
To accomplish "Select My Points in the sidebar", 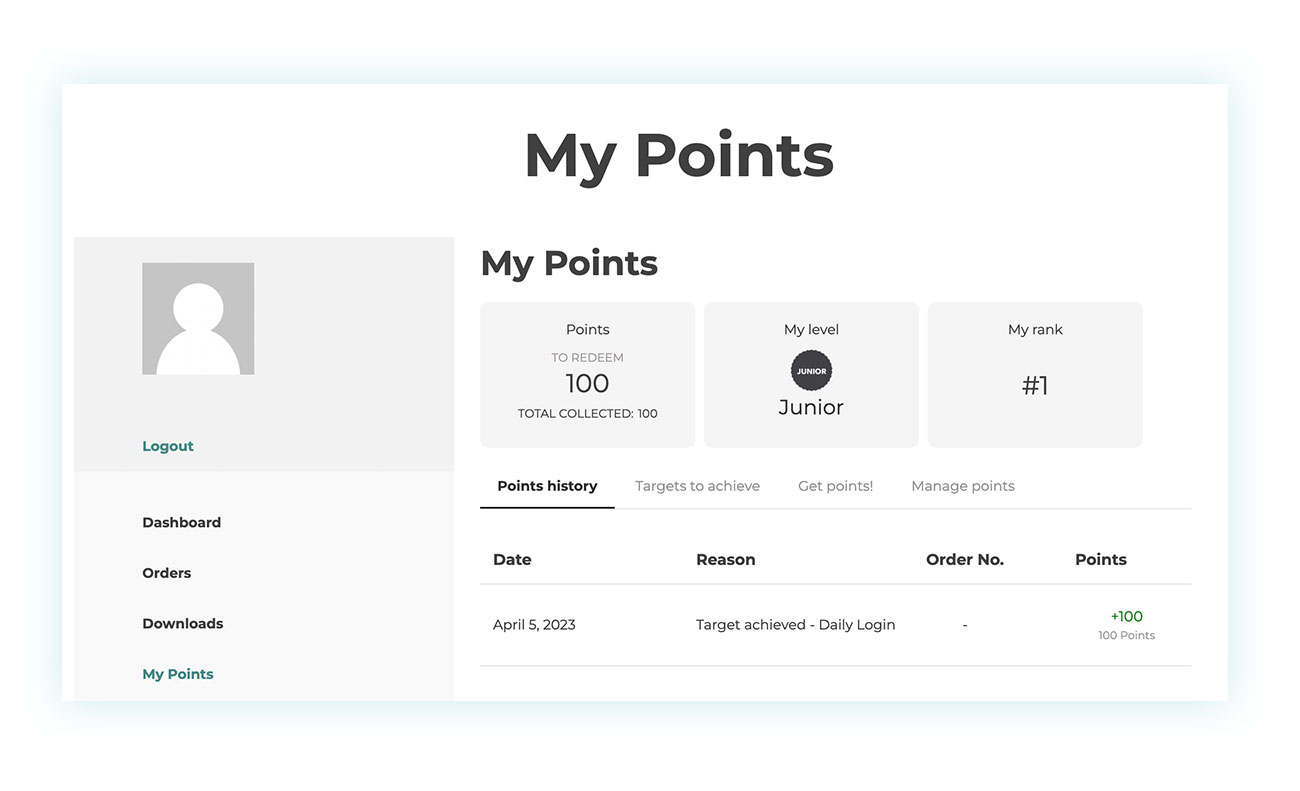I will click(178, 674).
